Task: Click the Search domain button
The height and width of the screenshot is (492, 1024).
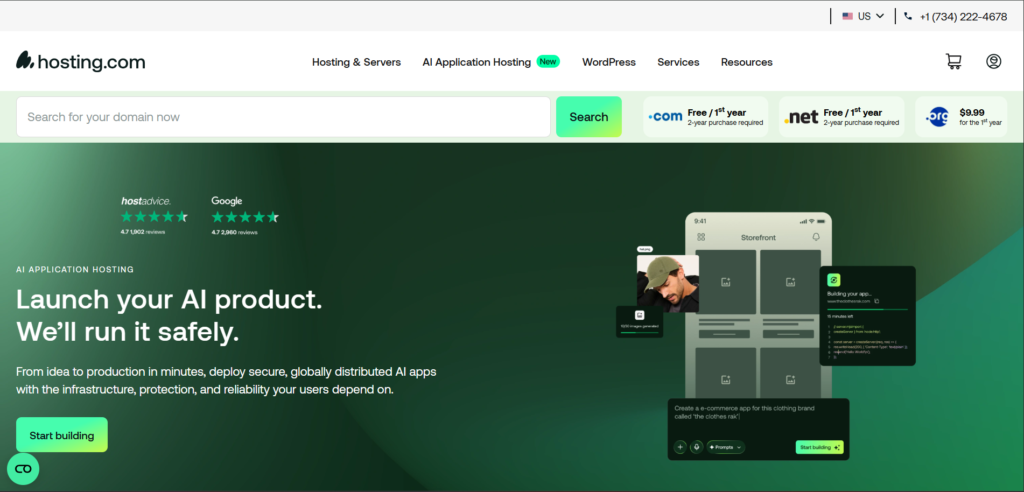Action: 588,117
